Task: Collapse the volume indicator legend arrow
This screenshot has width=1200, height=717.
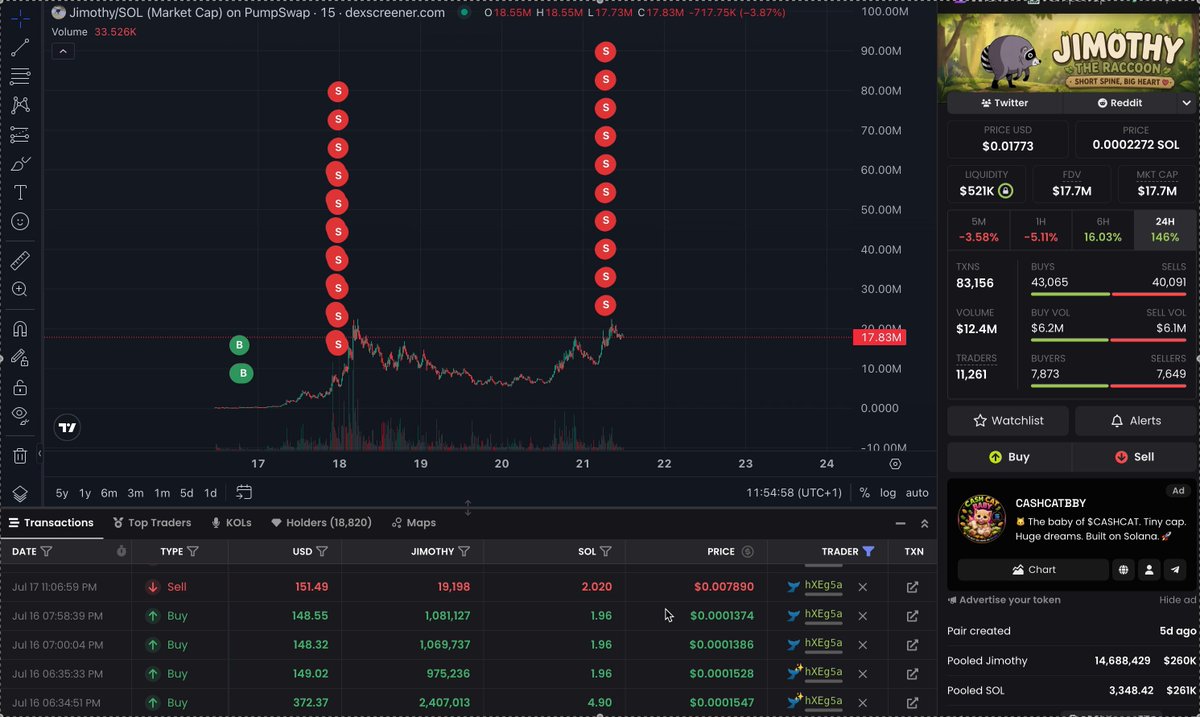Action: click(62, 50)
